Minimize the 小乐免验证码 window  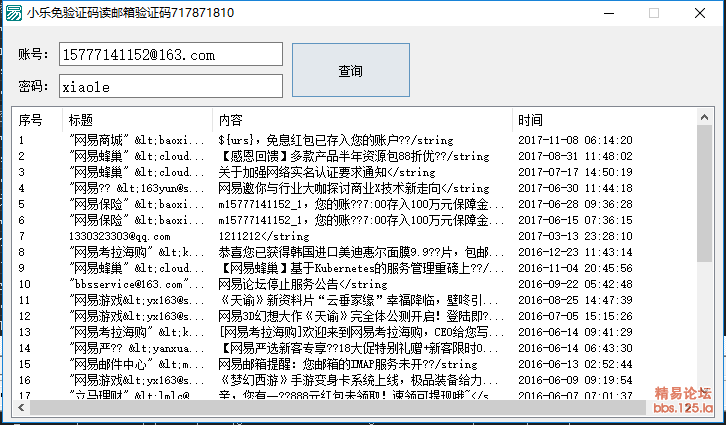pyautogui.click(x=607, y=13)
